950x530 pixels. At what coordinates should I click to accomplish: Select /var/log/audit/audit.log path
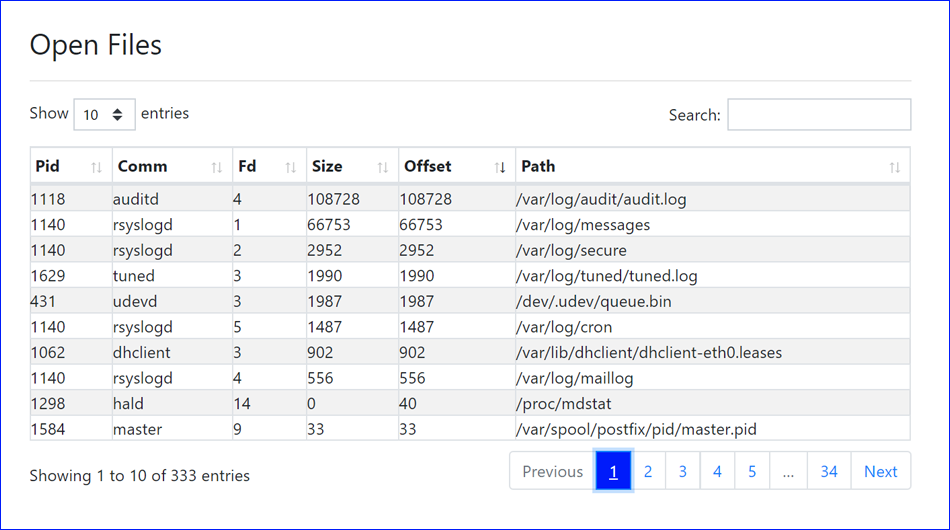point(712,199)
